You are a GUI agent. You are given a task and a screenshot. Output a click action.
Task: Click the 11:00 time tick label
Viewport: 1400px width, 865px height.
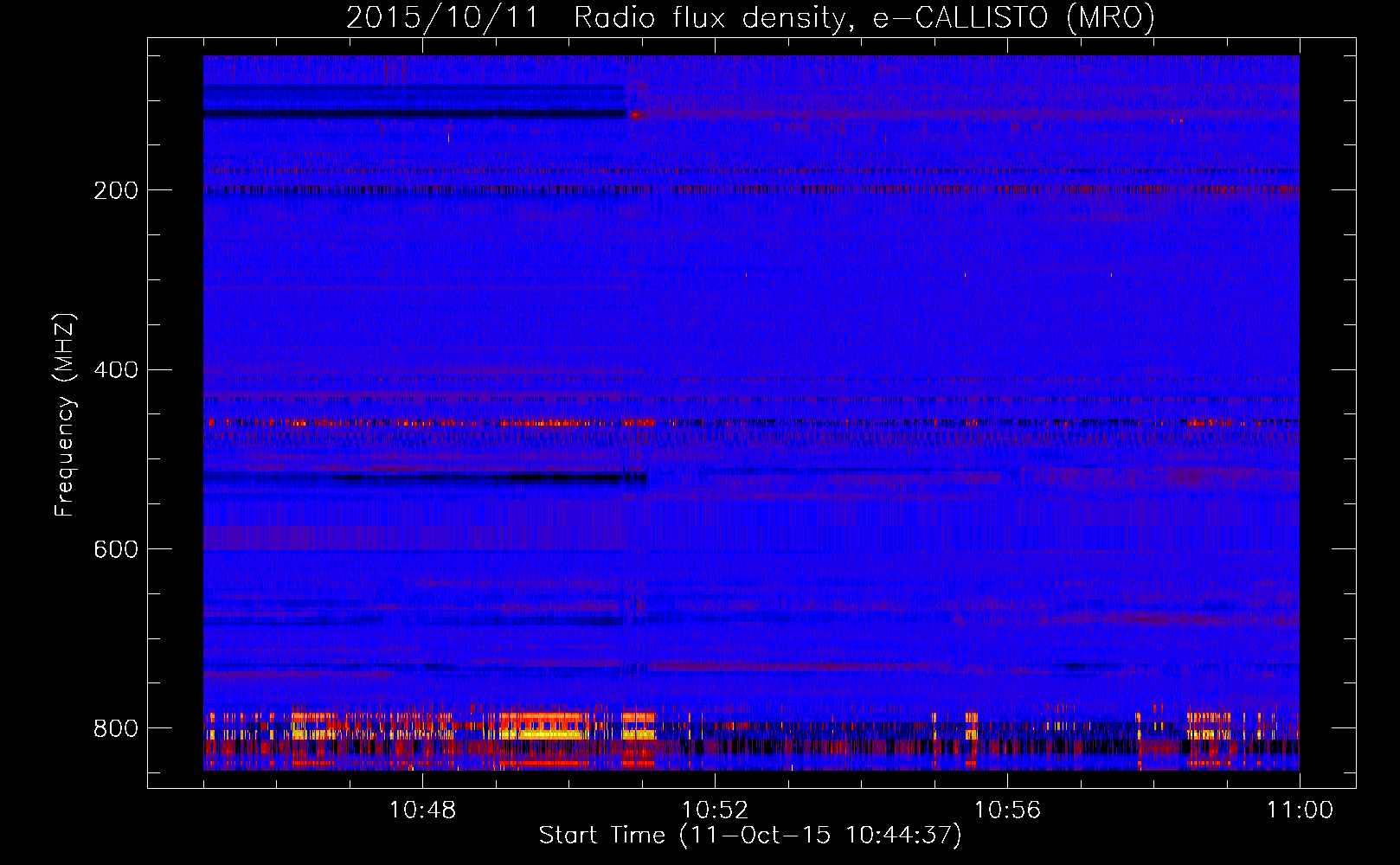click(1300, 811)
